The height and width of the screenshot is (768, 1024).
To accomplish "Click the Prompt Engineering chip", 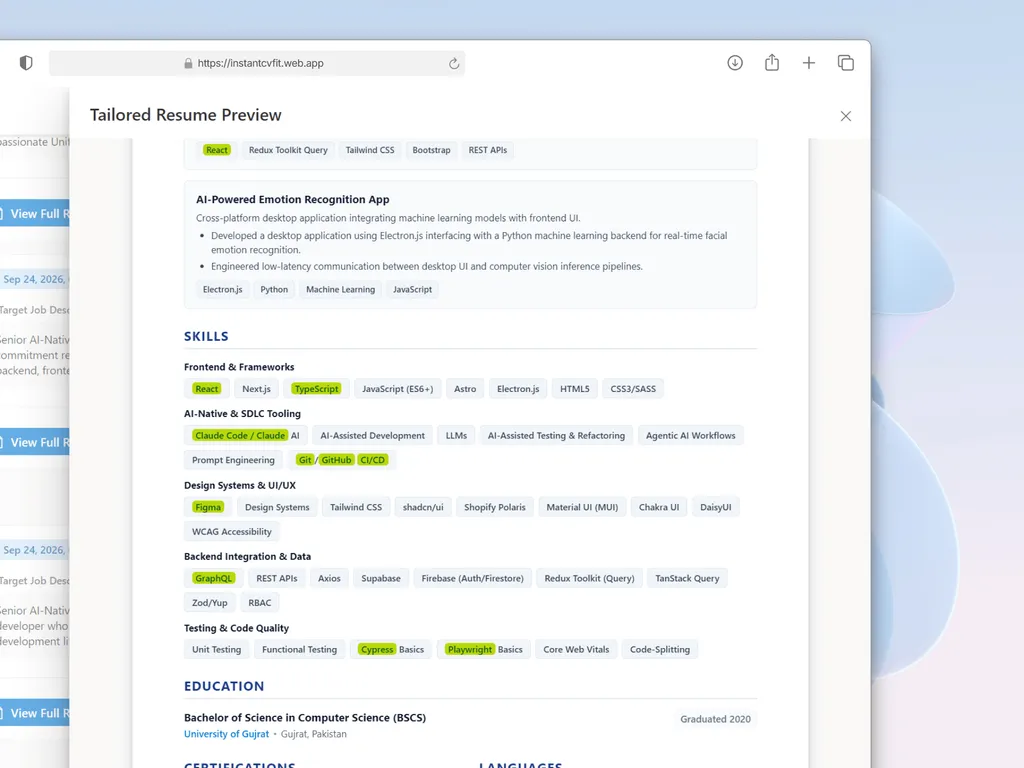I will pos(233,460).
